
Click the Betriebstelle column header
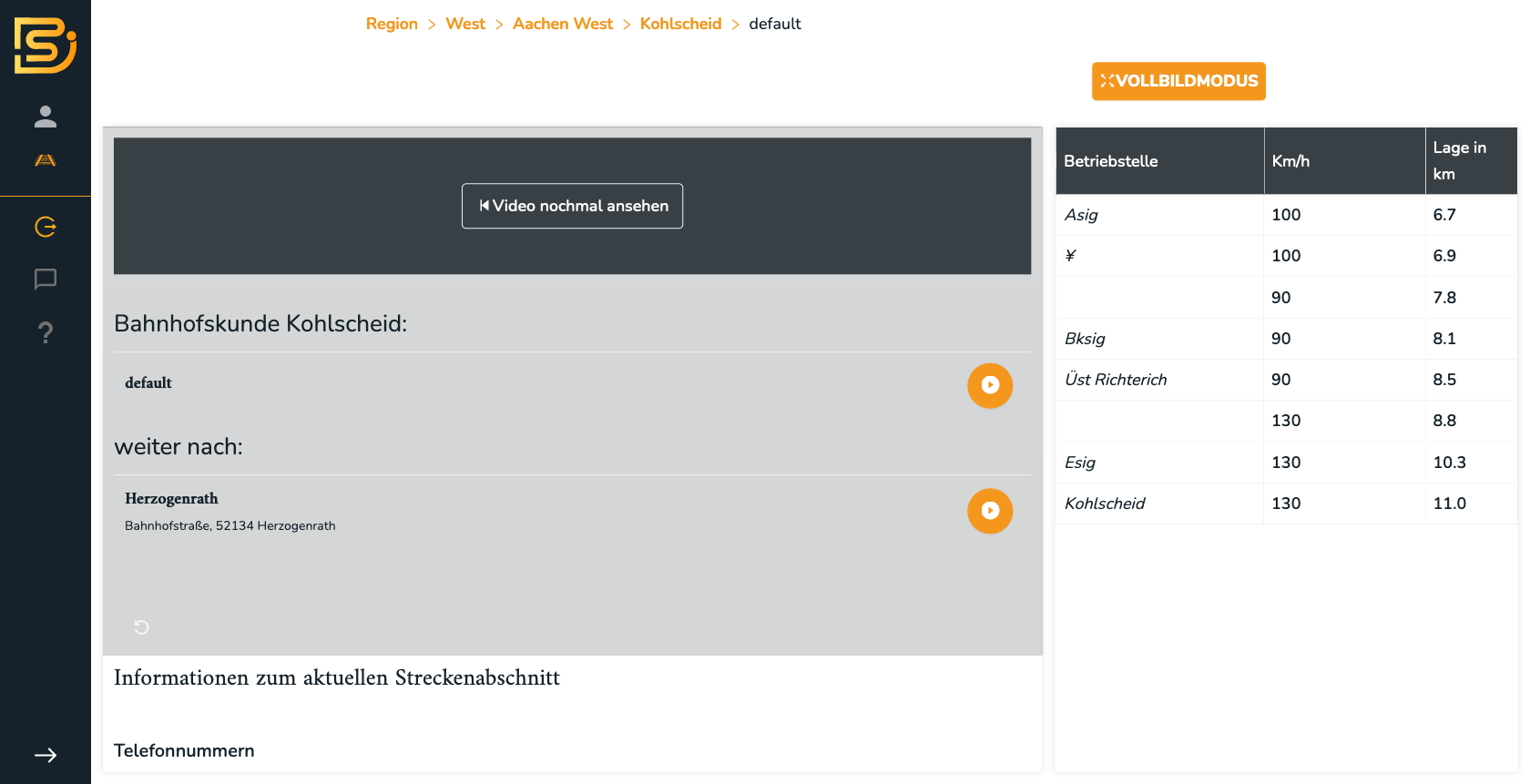click(1110, 161)
